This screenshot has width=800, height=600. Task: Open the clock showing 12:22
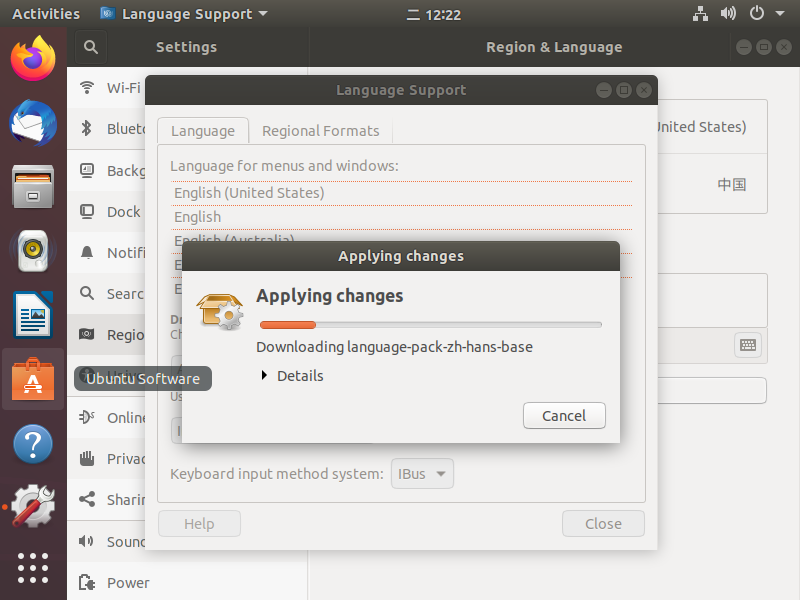[434, 15]
